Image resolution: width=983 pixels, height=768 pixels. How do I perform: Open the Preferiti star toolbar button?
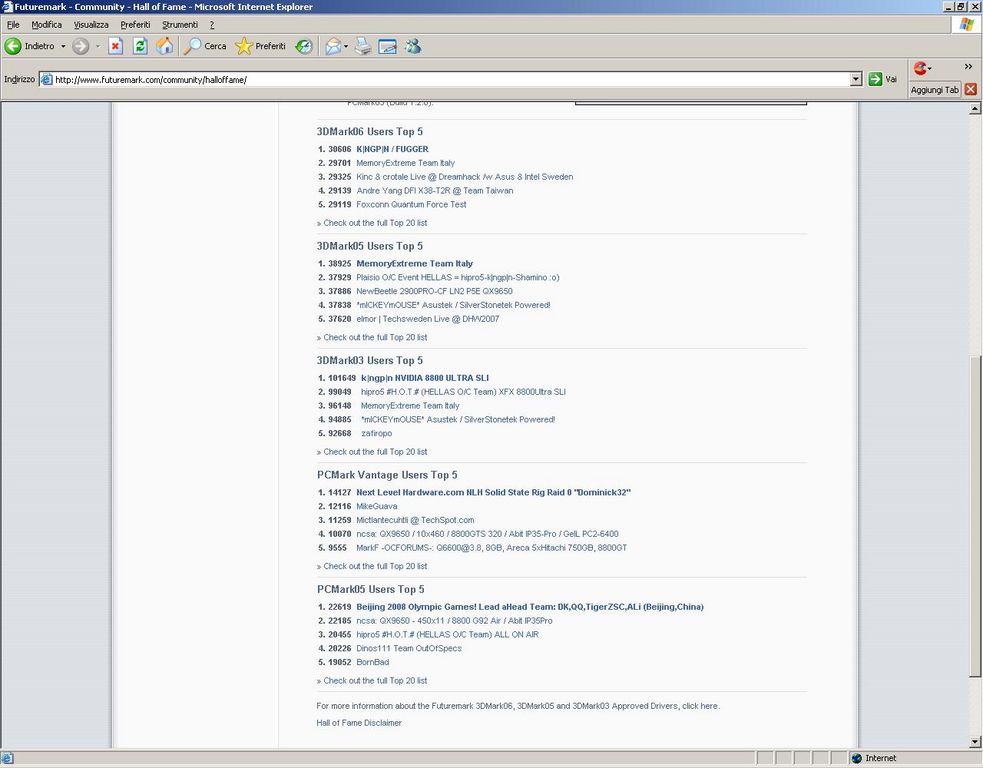[260, 46]
